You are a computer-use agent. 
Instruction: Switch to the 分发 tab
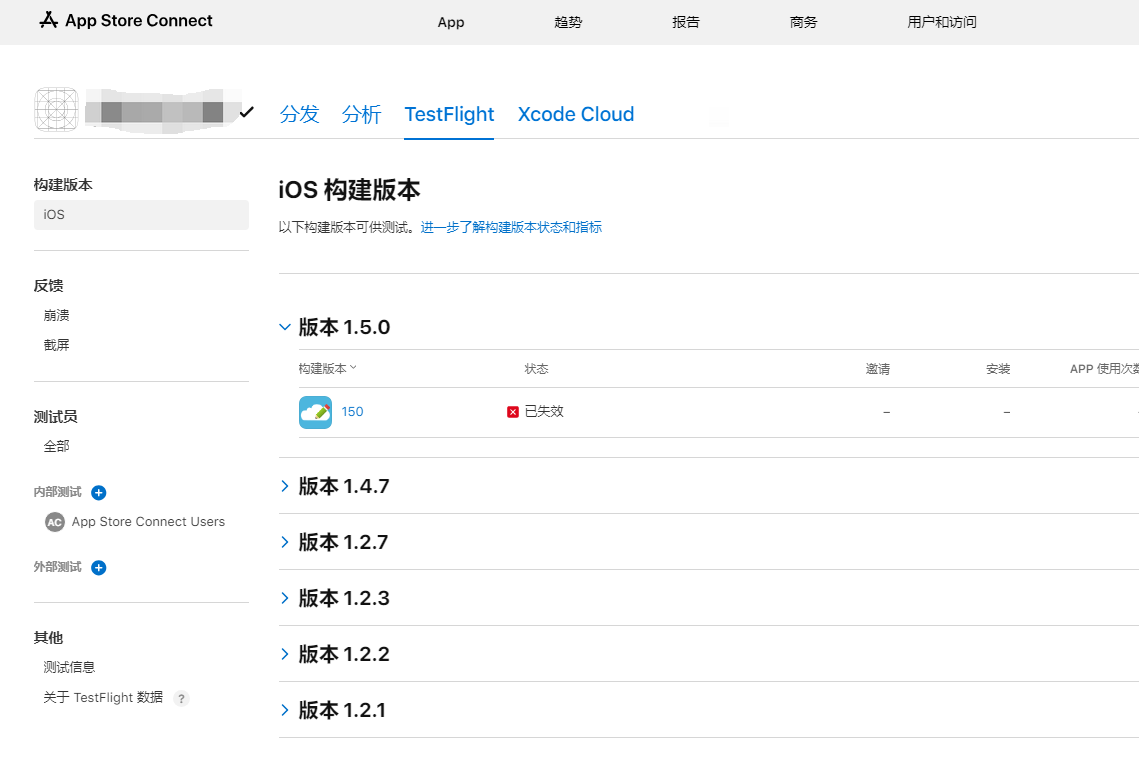tap(299, 114)
